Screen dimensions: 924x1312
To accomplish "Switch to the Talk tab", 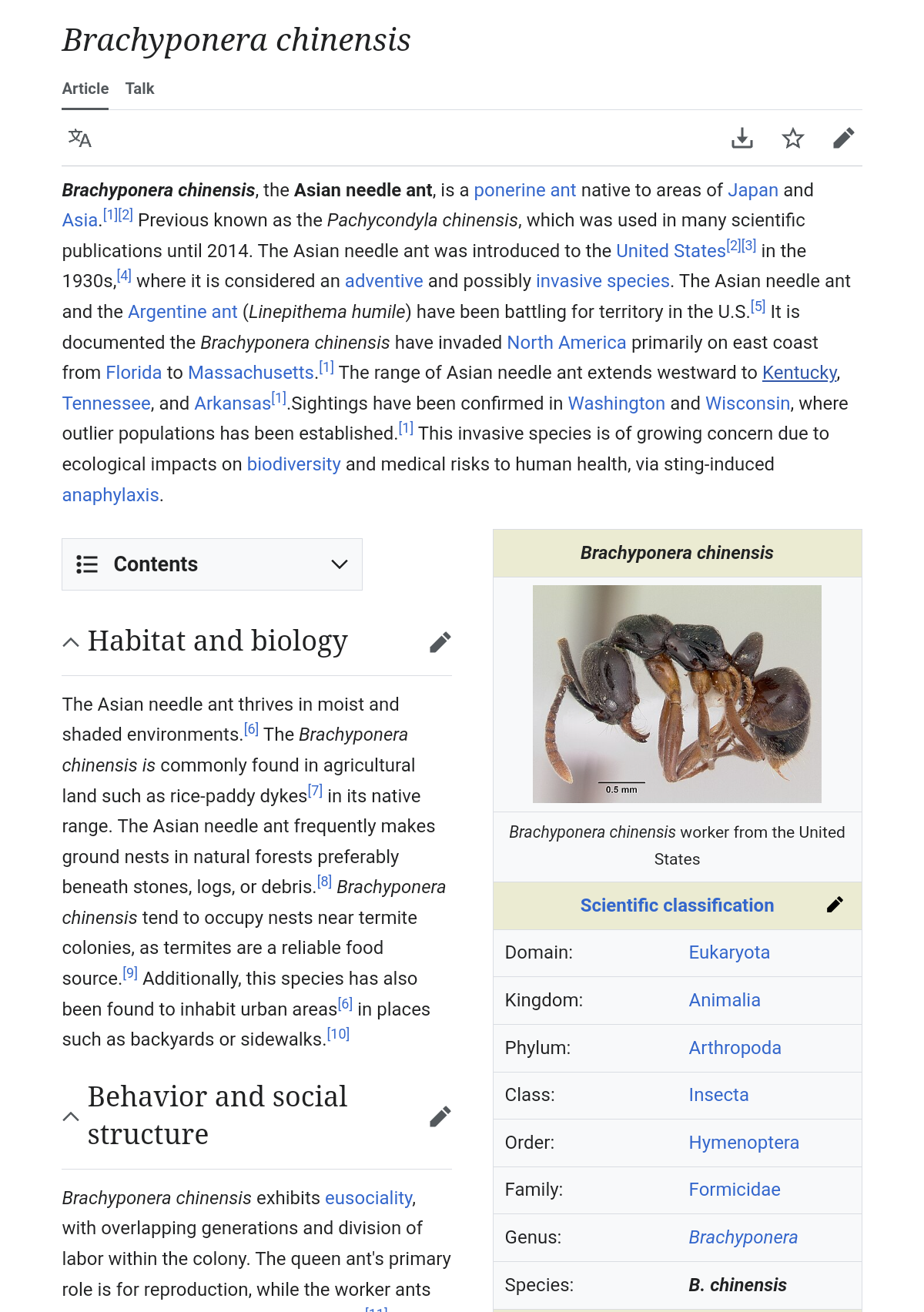I will click(x=140, y=89).
